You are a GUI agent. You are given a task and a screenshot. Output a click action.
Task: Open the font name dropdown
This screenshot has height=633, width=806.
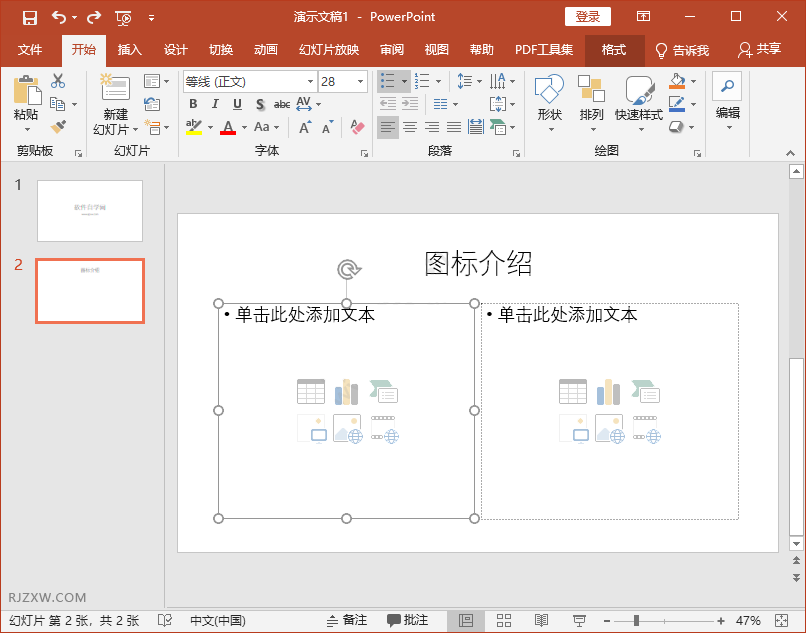[x=309, y=82]
